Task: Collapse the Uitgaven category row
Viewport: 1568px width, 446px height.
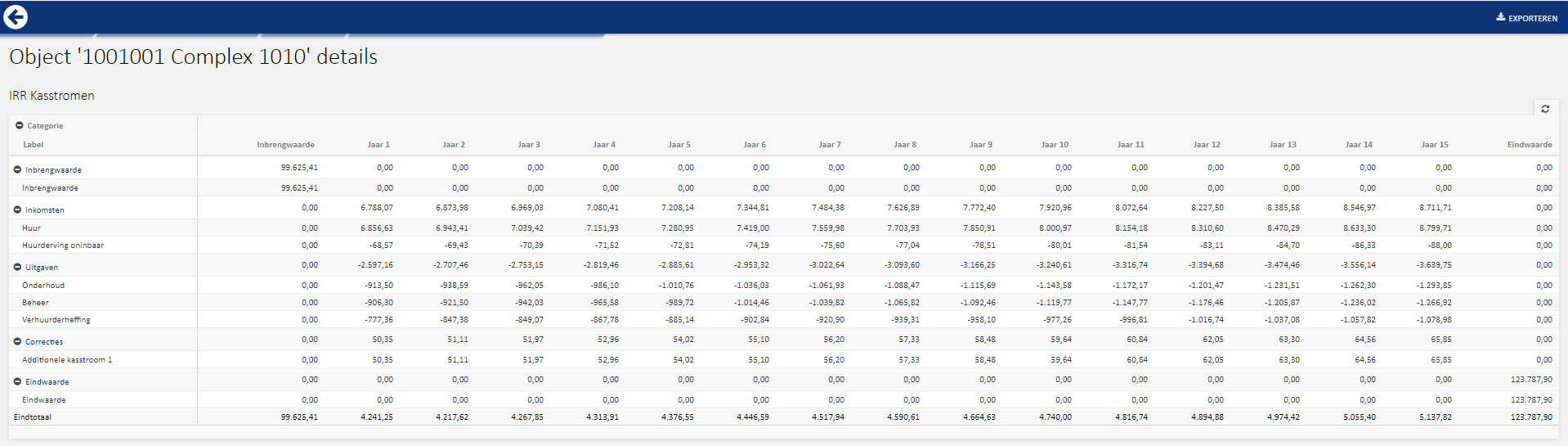Action: pyautogui.click(x=17, y=268)
